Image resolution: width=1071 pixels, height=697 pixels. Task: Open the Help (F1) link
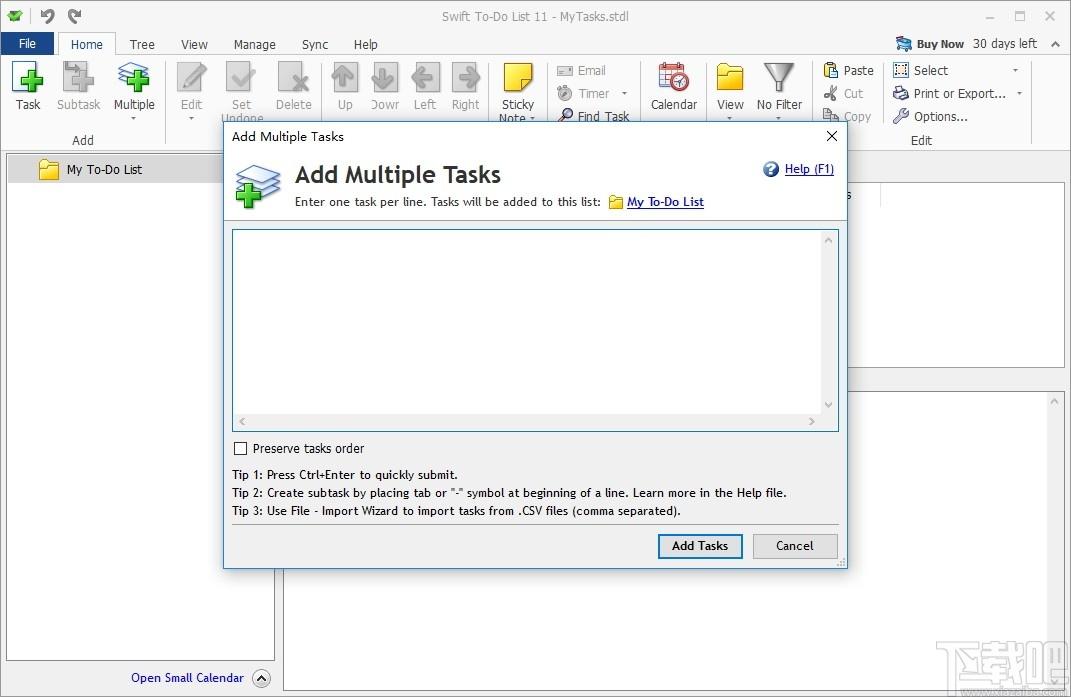(809, 169)
